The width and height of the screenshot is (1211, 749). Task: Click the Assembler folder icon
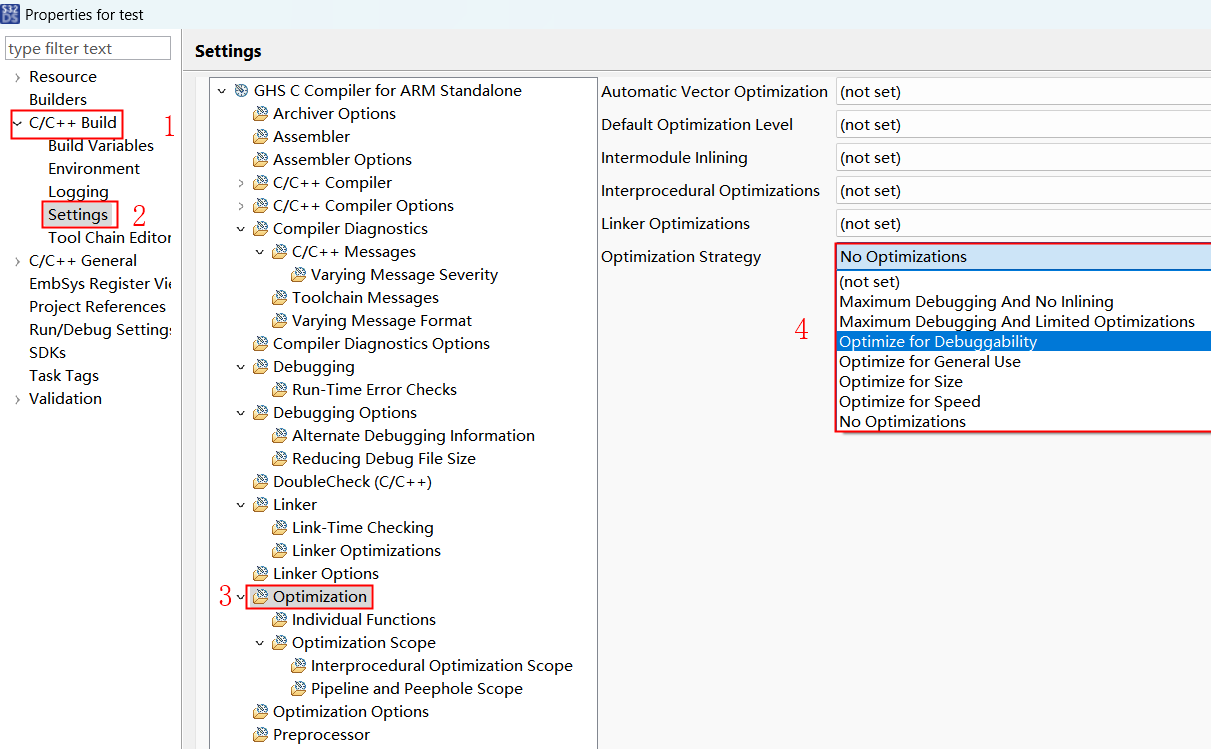[260, 137]
